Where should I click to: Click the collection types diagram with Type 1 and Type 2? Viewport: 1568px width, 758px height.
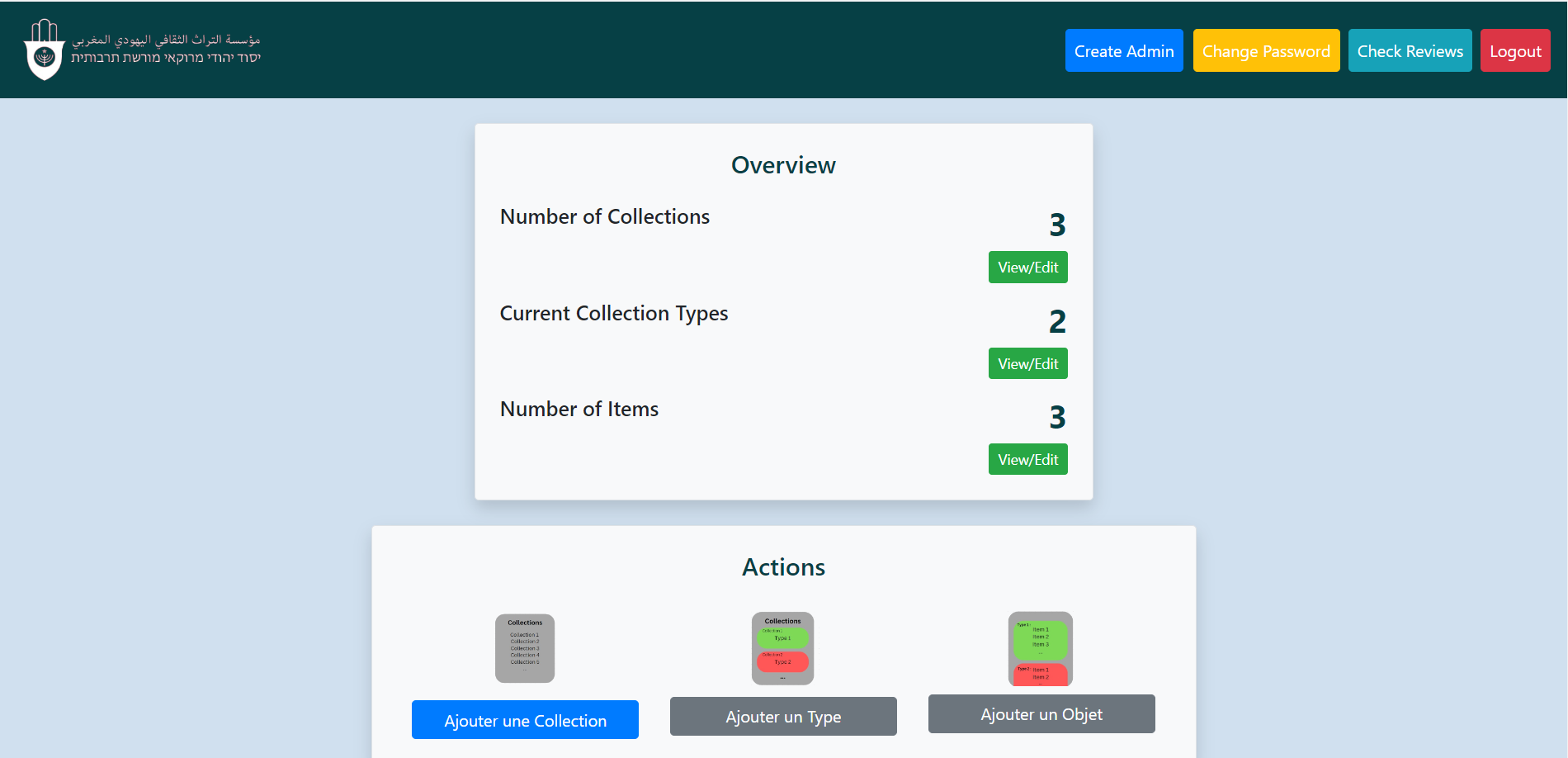point(782,648)
